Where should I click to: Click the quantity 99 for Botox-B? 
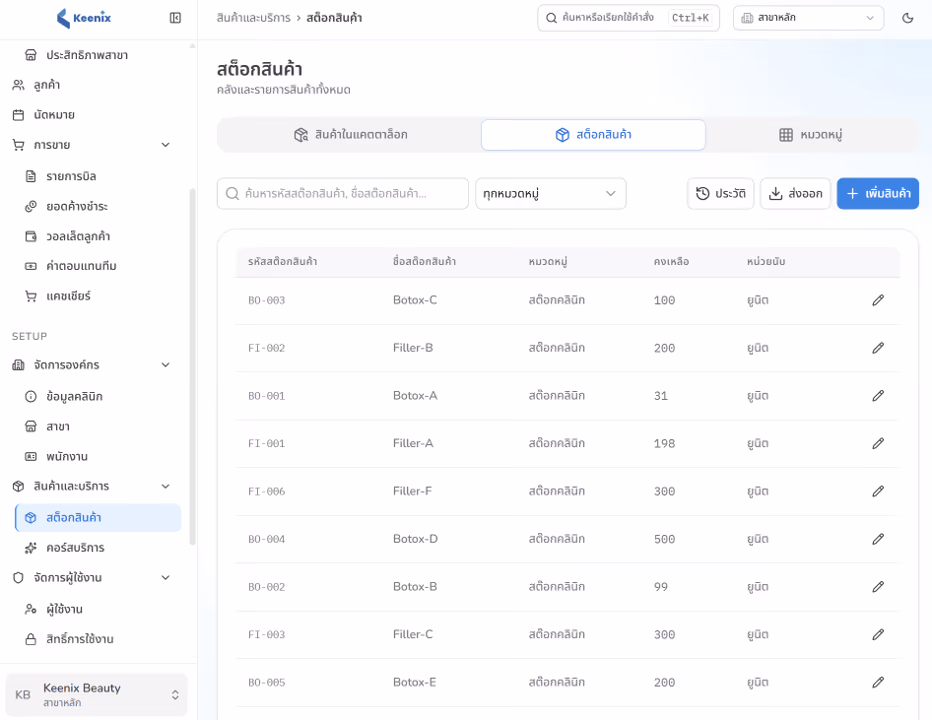[x=661, y=587]
